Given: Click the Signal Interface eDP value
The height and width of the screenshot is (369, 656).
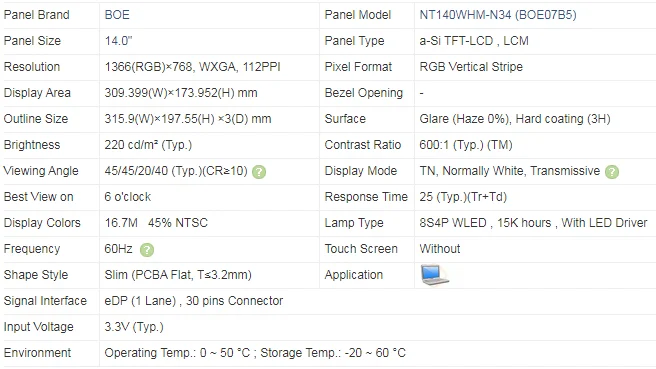Looking at the screenshot, I should click(x=194, y=301).
